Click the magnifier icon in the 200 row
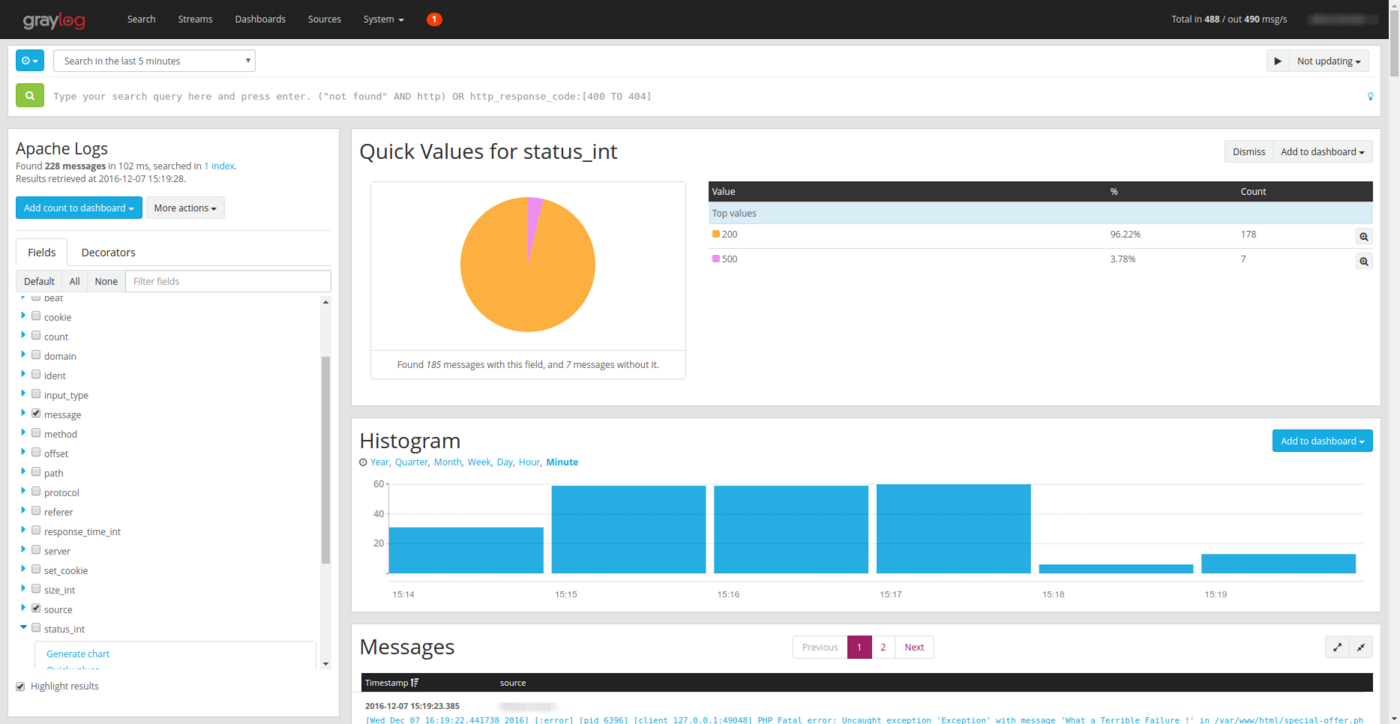1400x724 pixels. [1363, 237]
